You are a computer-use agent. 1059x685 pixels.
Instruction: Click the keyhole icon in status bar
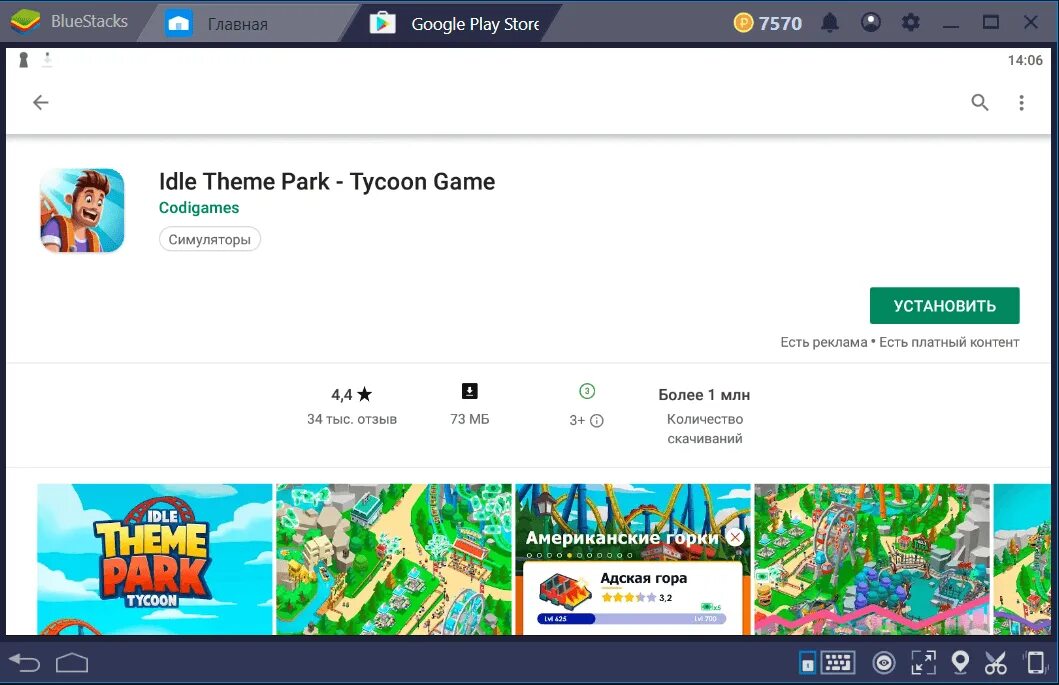[24, 60]
